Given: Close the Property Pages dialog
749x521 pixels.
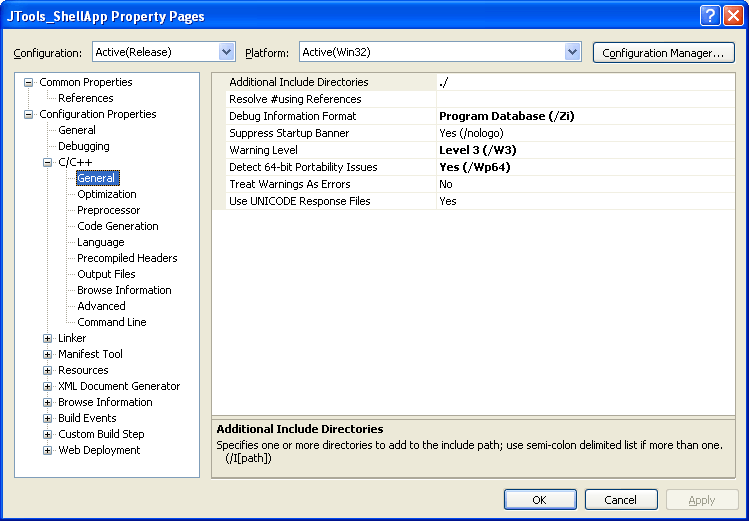Looking at the screenshot, I should point(733,16).
